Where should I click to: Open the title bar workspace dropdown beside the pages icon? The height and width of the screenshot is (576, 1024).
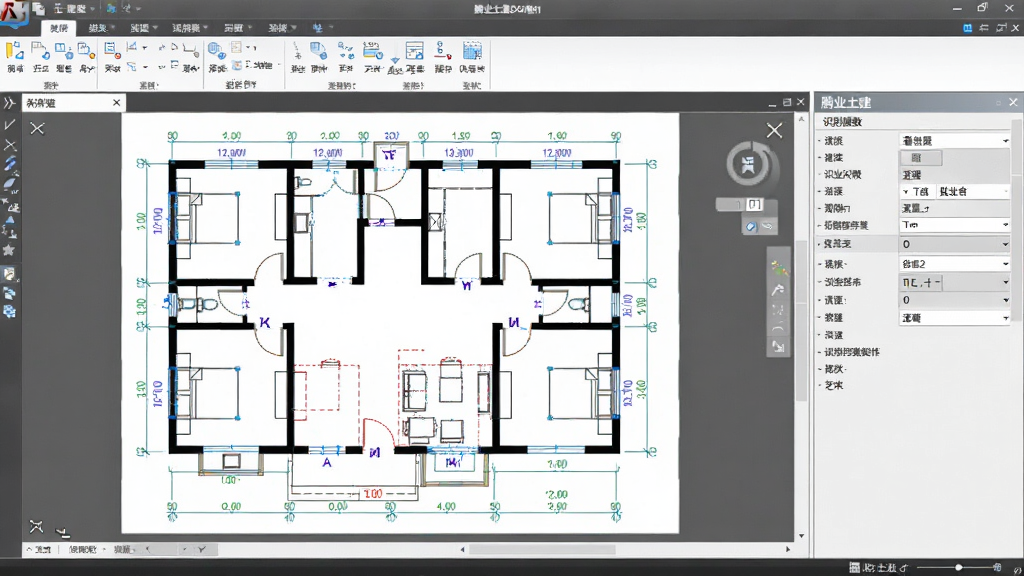point(74,9)
